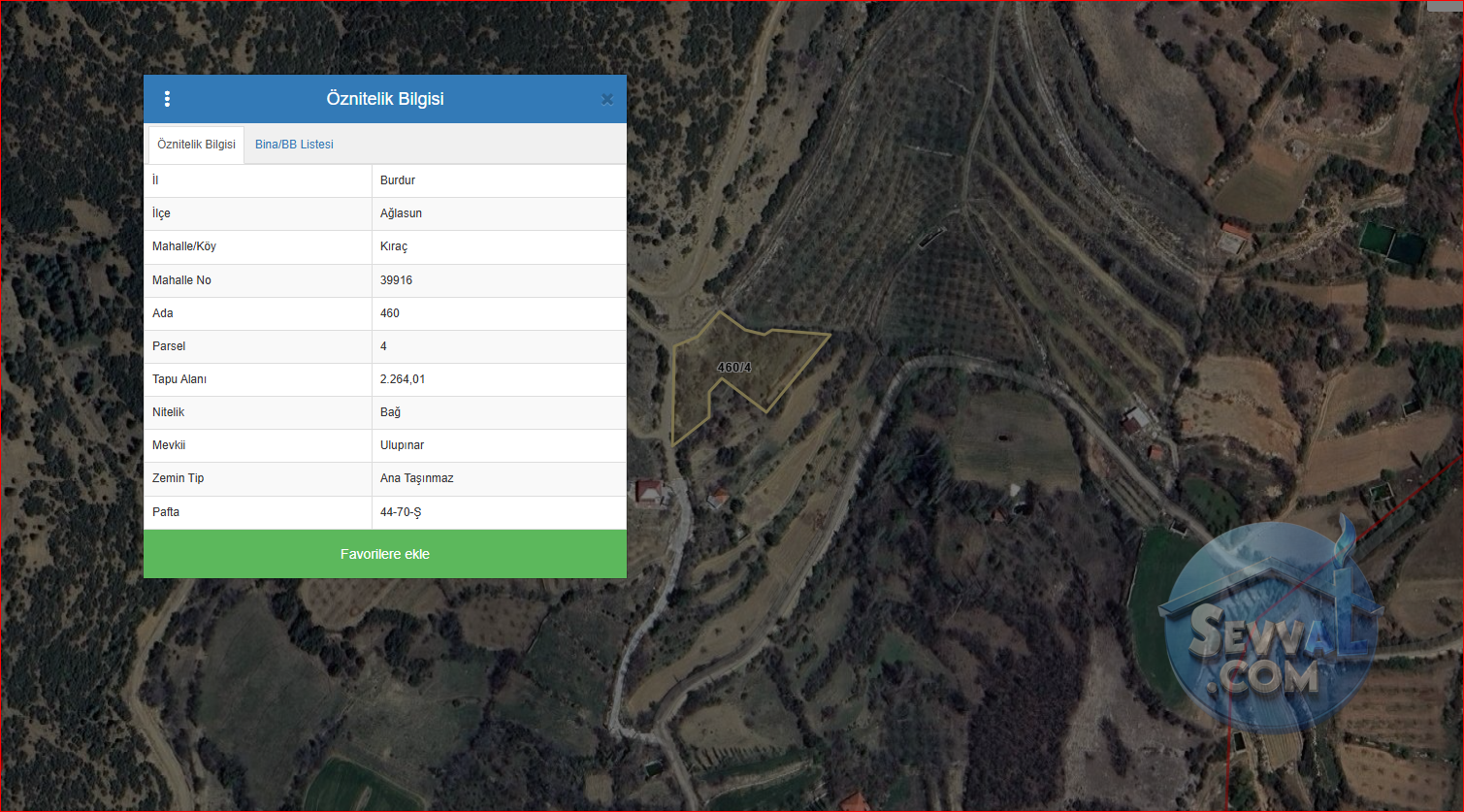The width and height of the screenshot is (1464, 812).
Task: Close the Öznitelik Bilgisi panel
Action: point(607,99)
